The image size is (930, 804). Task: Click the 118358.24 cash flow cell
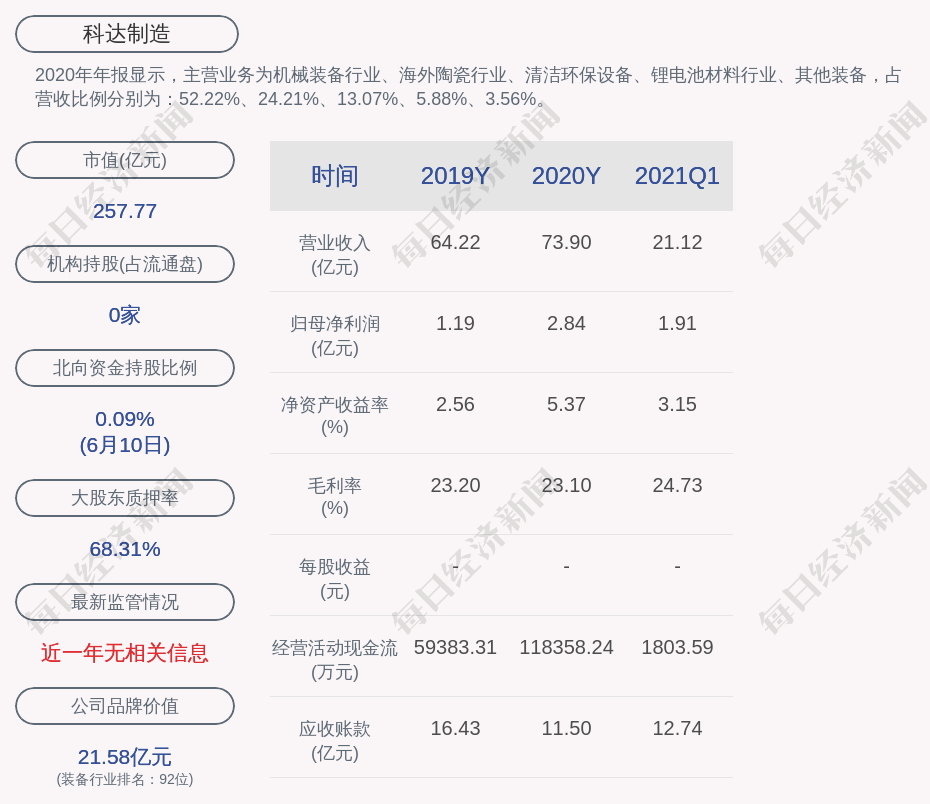coord(566,647)
